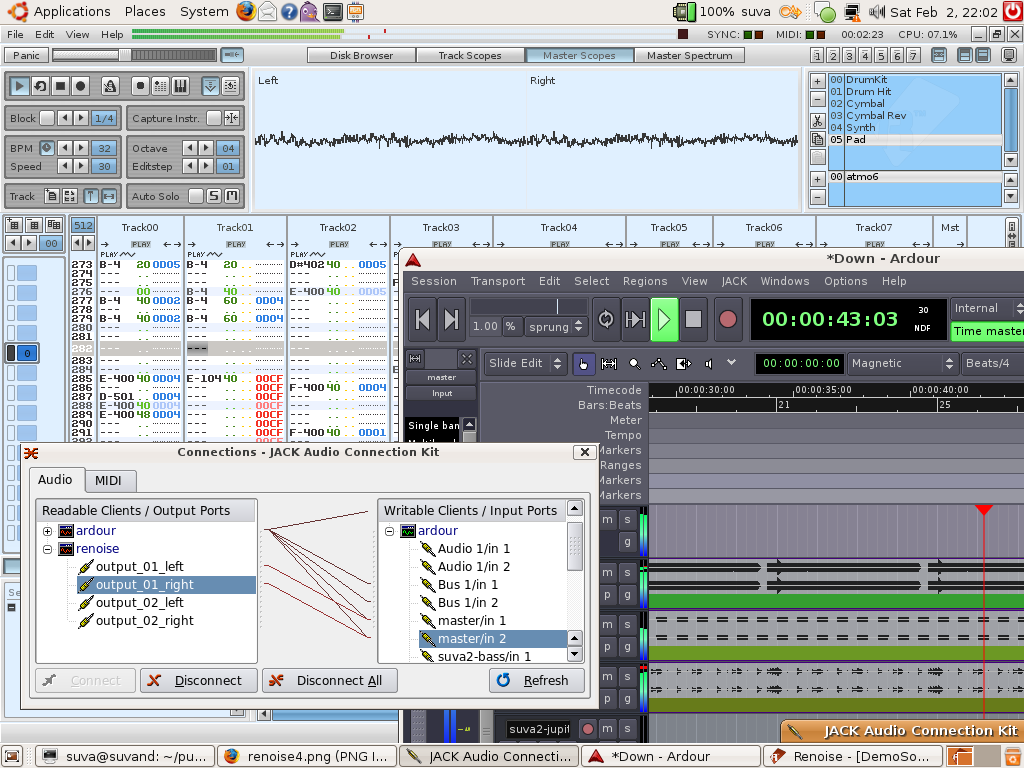1024x768 pixels.
Task: Select the Ardour zoom magnifier tool
Action: (634, 364)
